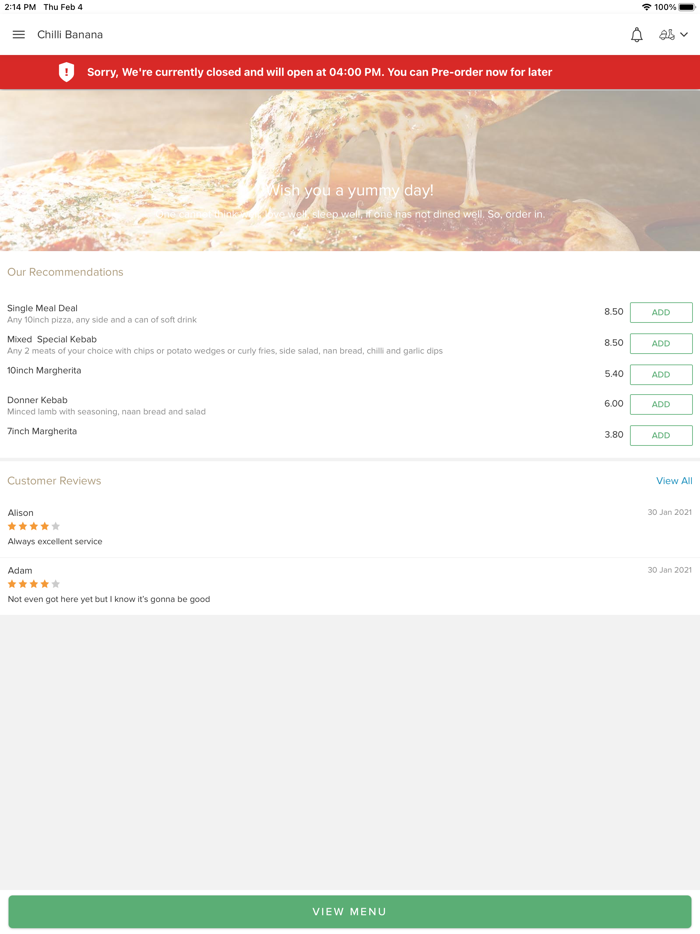700x934 pixels.
Task: Tap the Chilli Banana restaurant title
Action: [70, 35]
